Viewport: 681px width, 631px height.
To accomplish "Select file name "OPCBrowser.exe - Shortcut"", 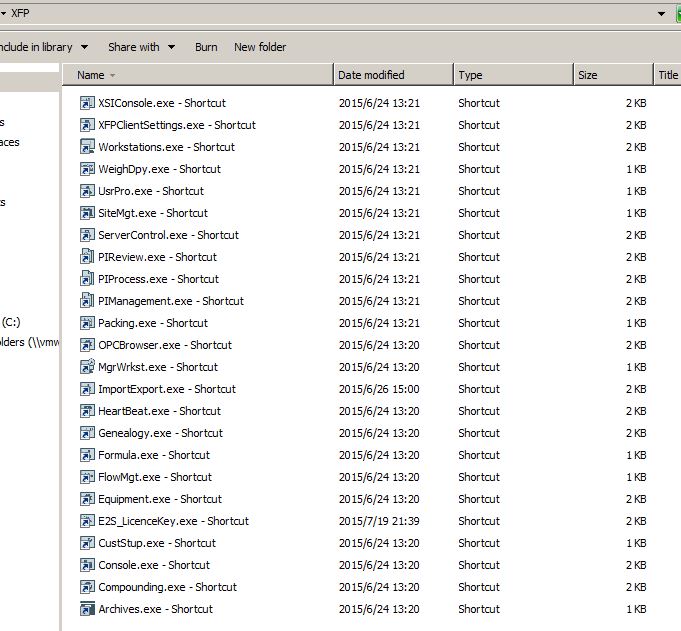I will click(x=165, y=345).
